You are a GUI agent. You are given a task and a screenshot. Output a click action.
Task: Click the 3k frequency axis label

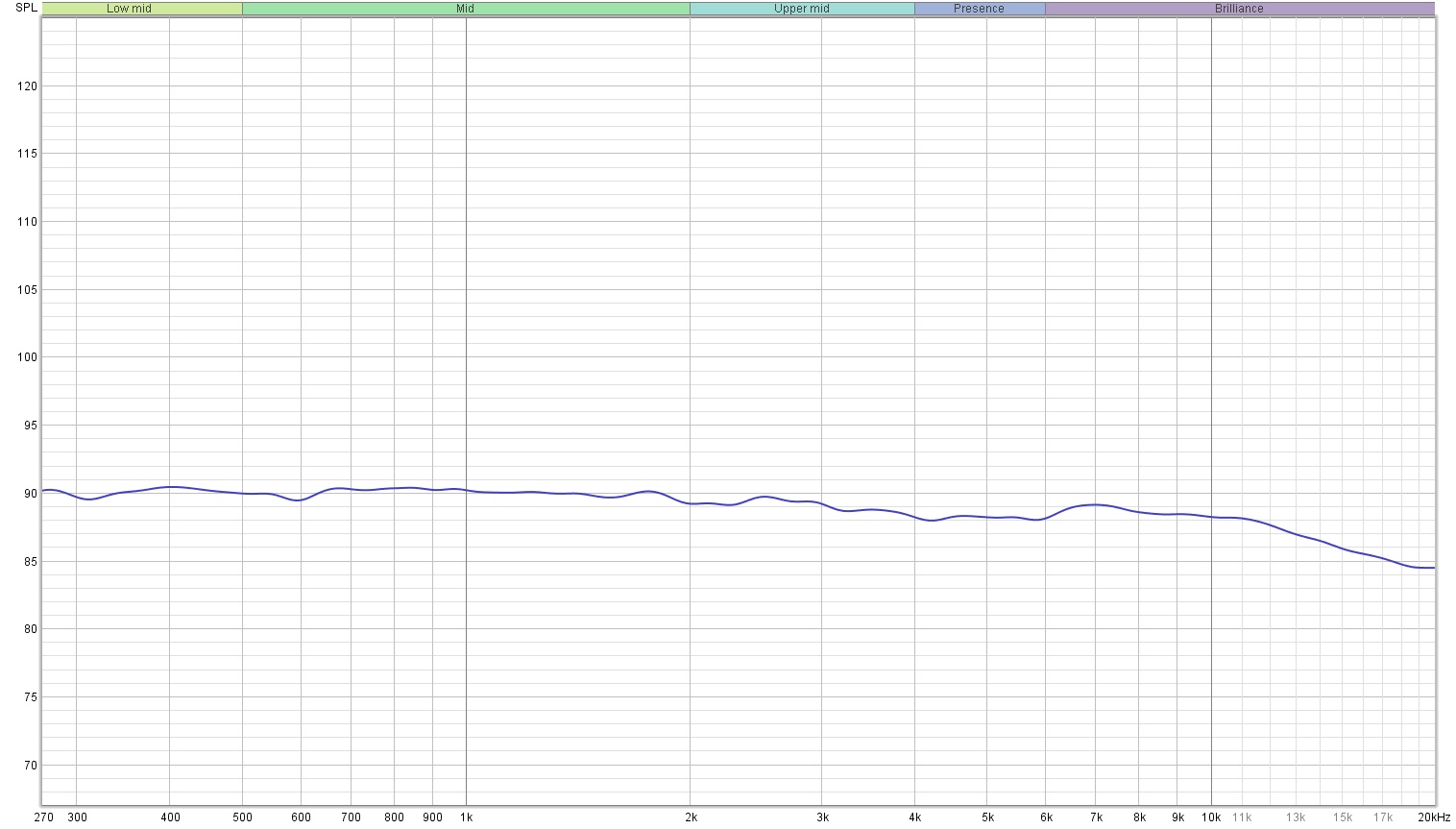tap(822, 817)
